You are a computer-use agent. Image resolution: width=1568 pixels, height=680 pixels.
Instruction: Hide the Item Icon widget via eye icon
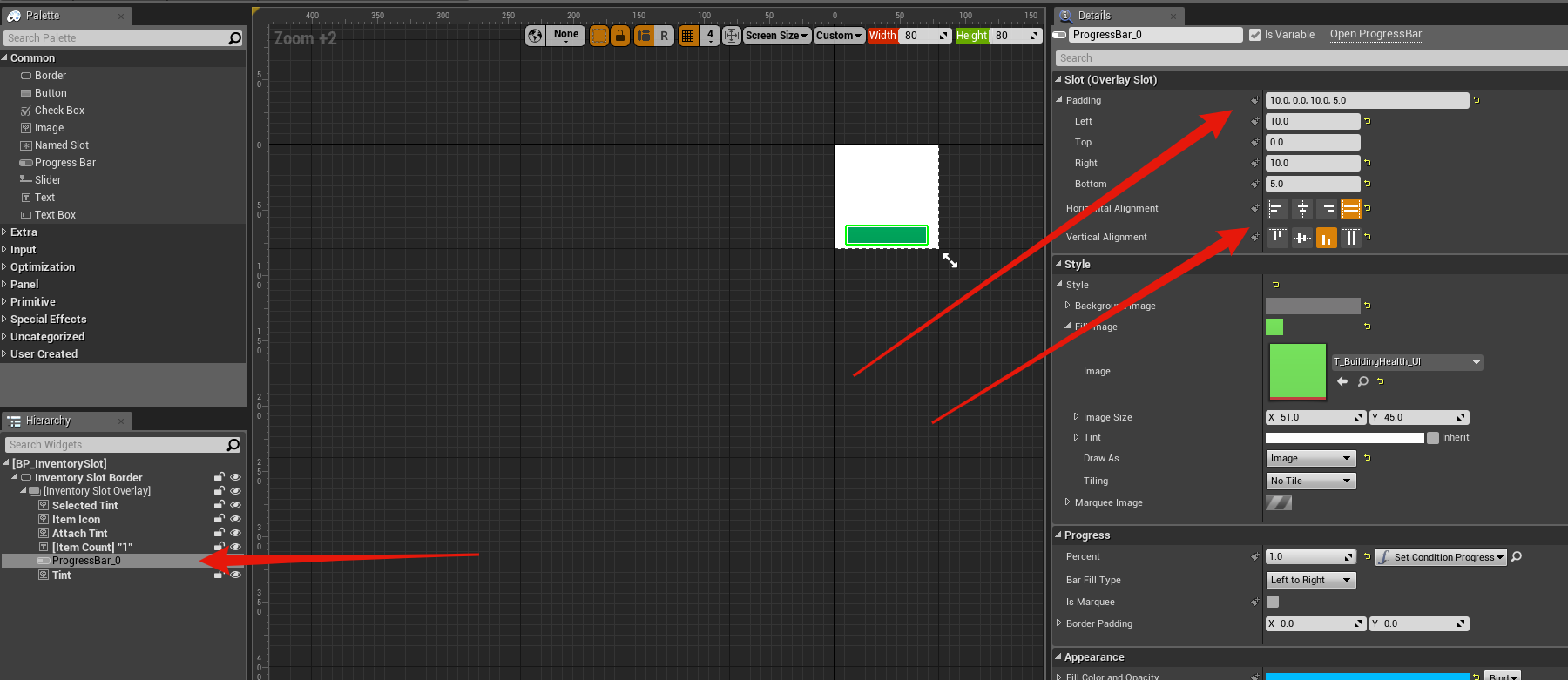click(235, 519)
